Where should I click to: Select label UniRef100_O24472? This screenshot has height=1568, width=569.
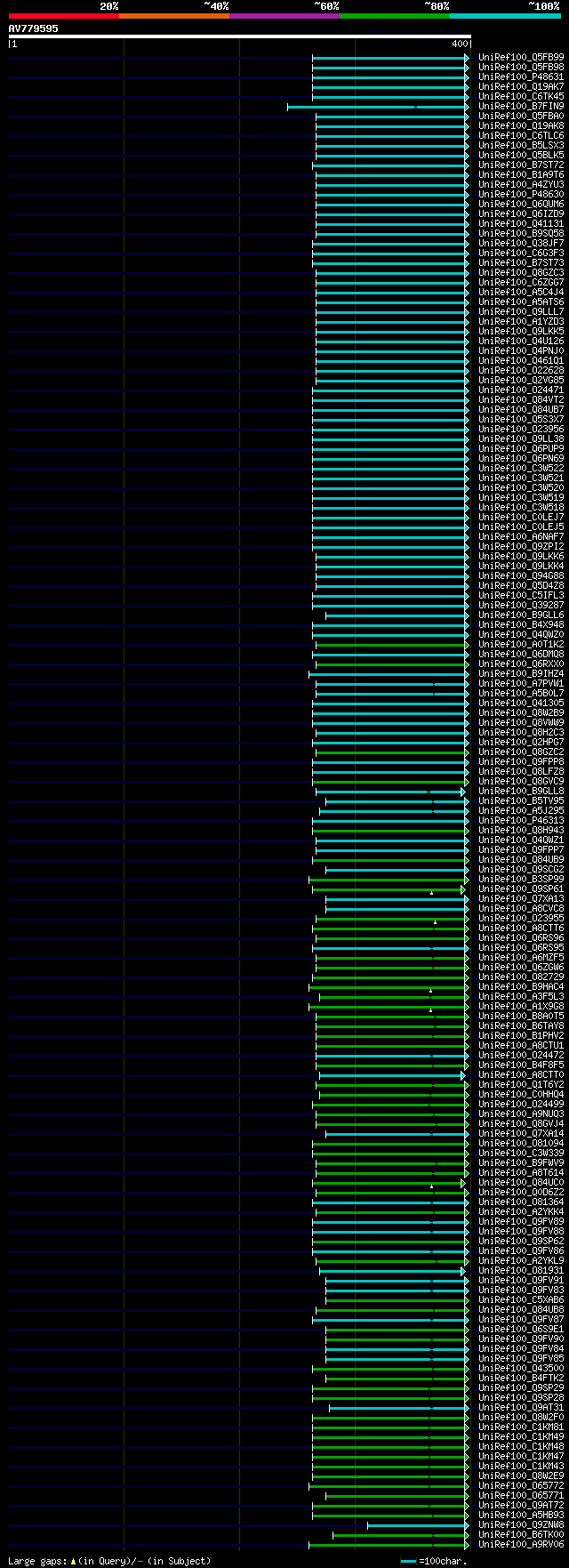pyautogui.click(x=521, y=1055)
